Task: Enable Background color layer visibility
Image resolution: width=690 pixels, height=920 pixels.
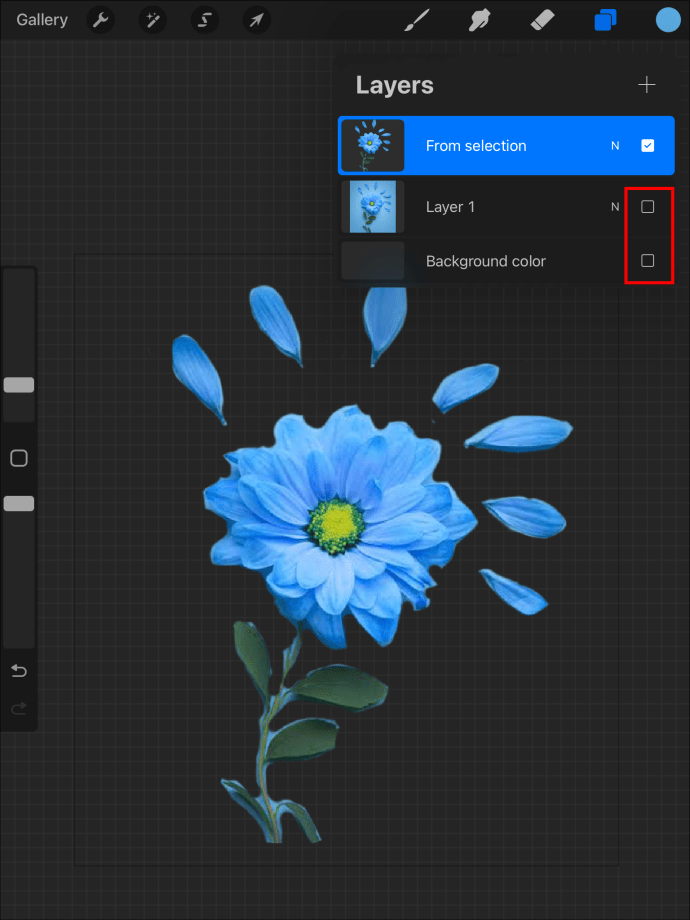Action: 647,261
